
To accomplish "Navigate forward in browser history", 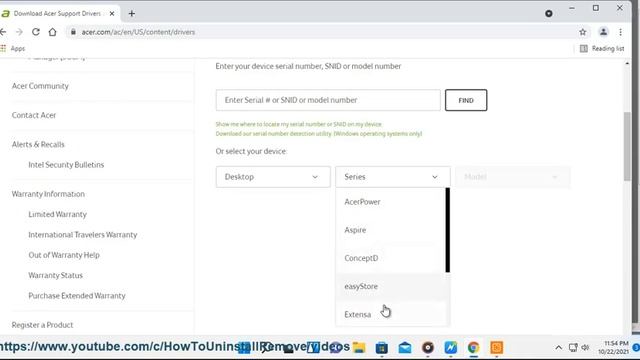I will point(19,32).
